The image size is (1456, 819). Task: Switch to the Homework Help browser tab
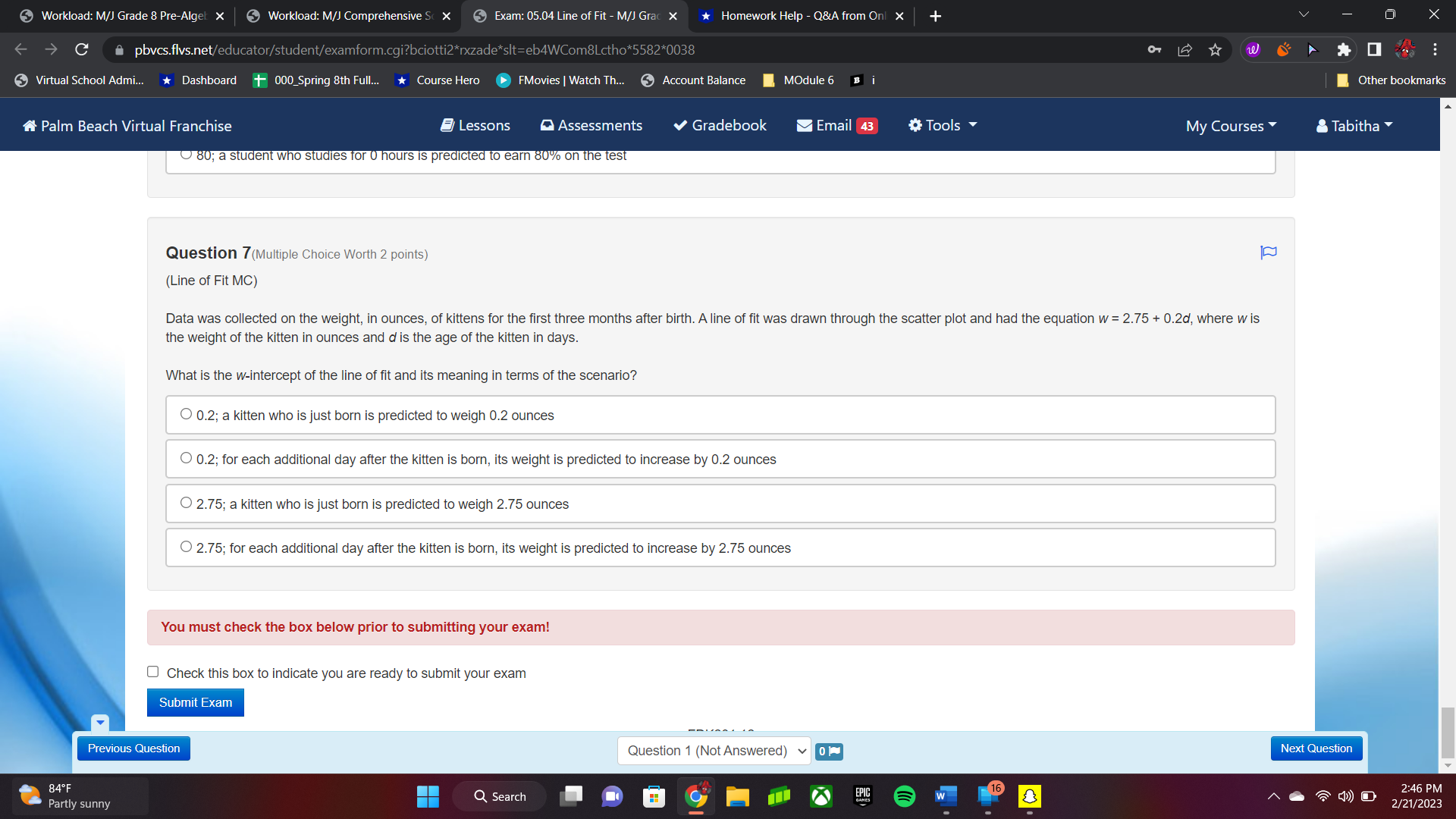[796, 15]
